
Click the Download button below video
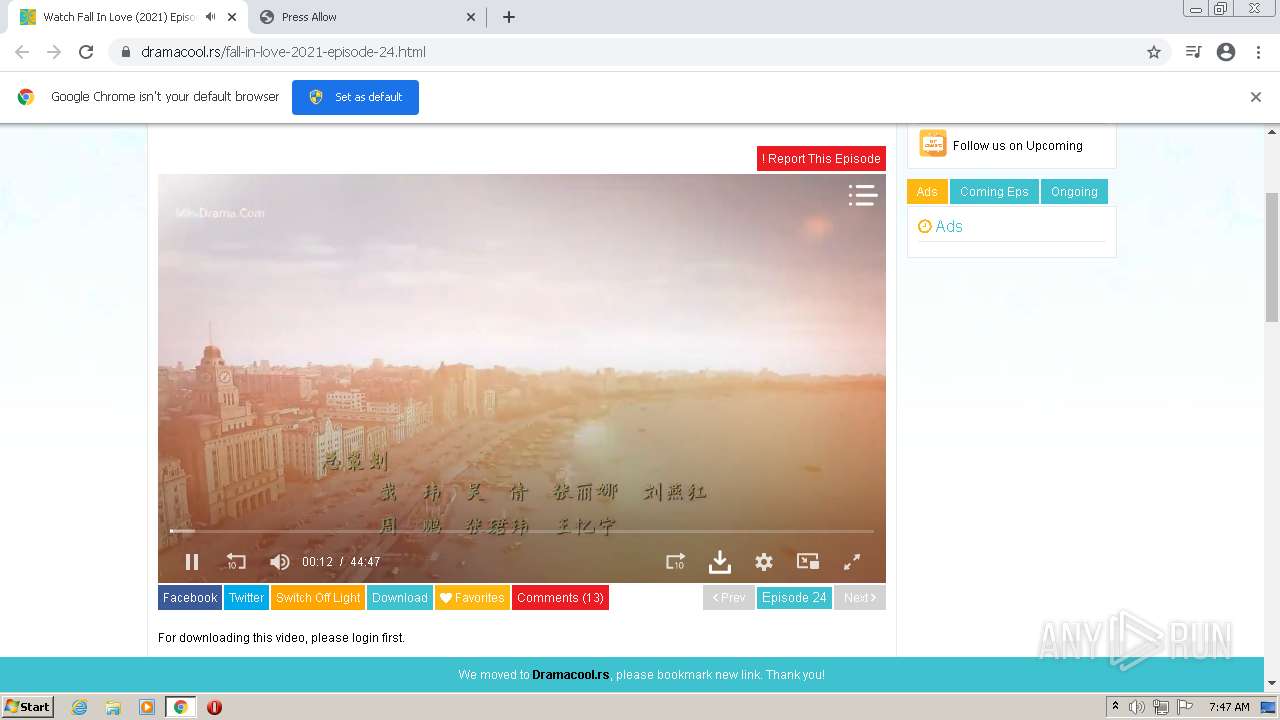[x=400, y=598]
